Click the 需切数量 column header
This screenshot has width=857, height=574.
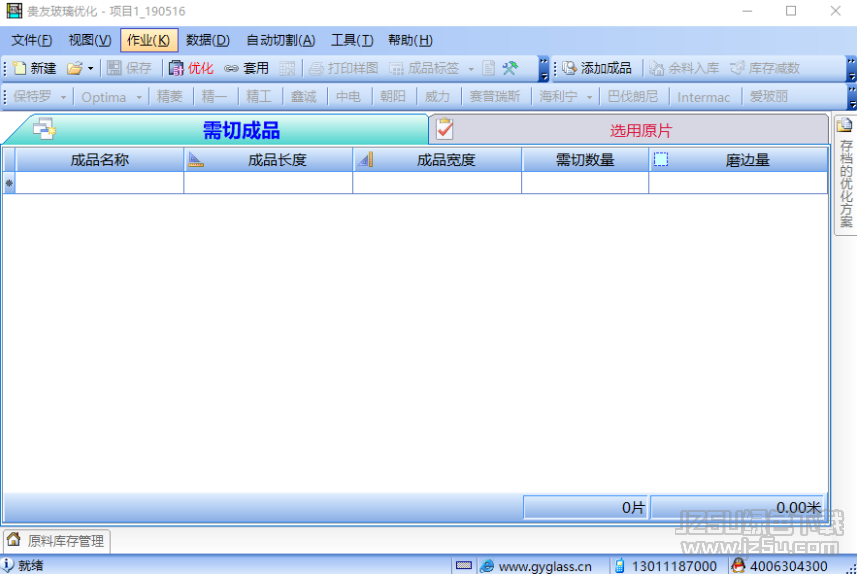585,160
